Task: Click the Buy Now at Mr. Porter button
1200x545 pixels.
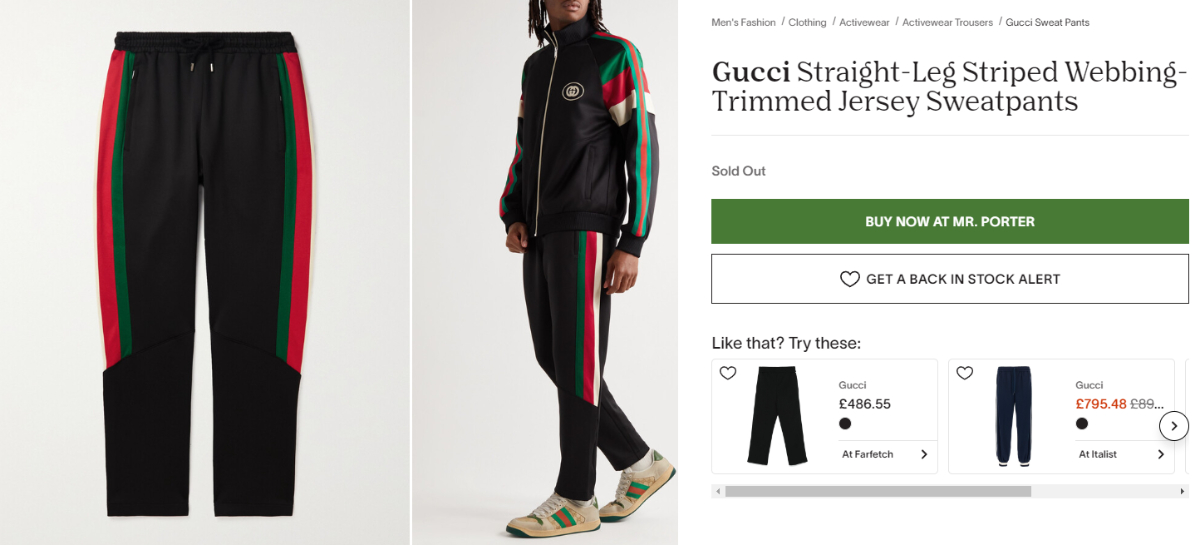Action: [950, 221]
